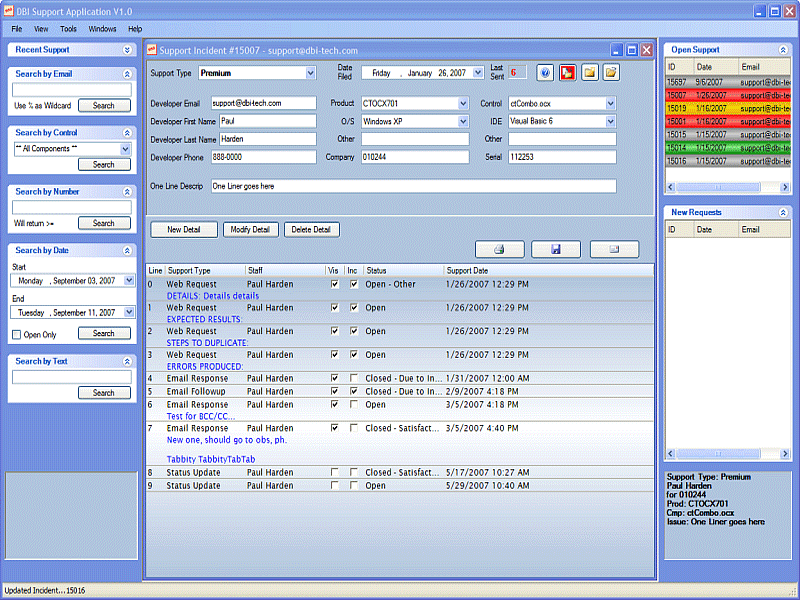Click the email icon button above the grid

pyautogui.click(x=614, y=248)
